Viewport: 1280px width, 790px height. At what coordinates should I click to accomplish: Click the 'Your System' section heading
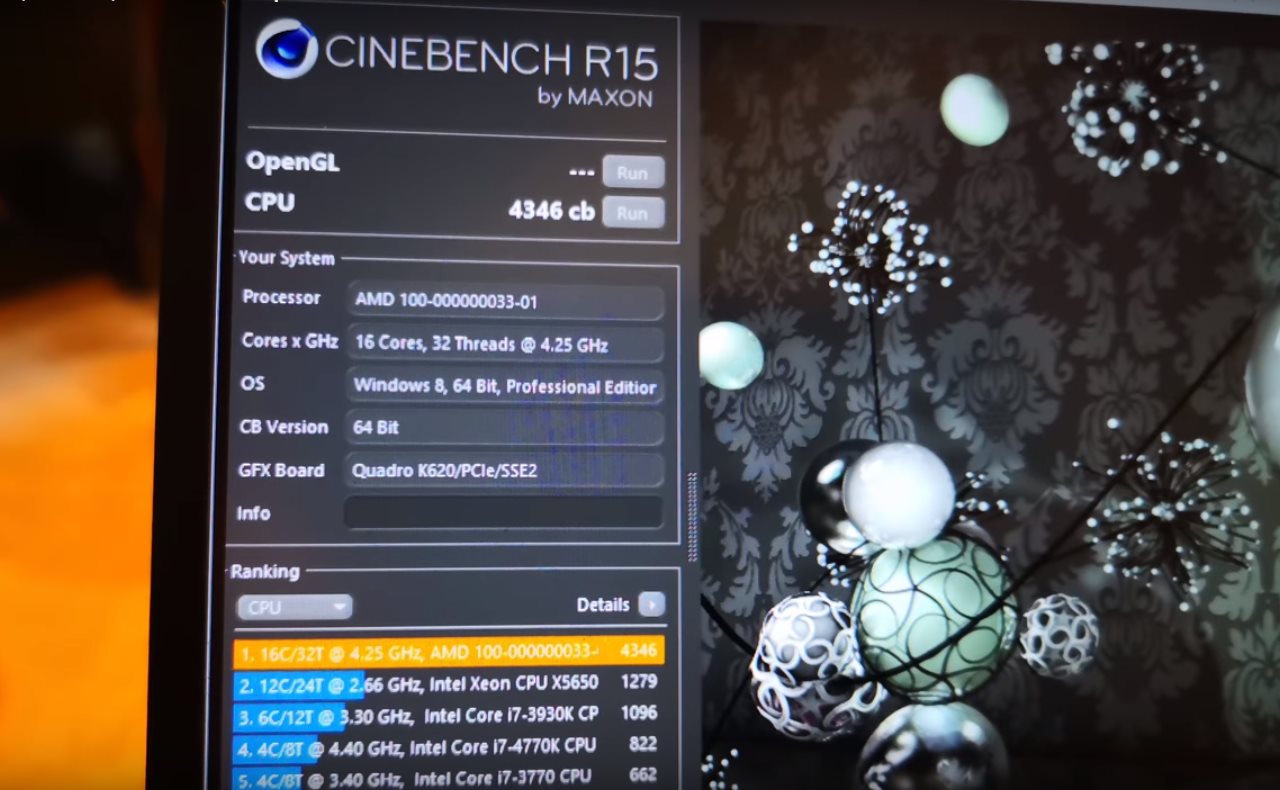tap(286, 258)
